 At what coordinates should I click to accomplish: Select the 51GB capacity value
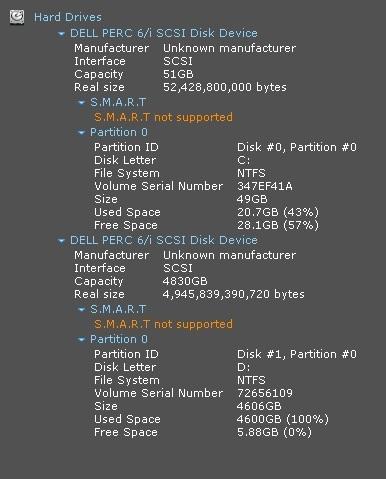click(x=178, y=74)
